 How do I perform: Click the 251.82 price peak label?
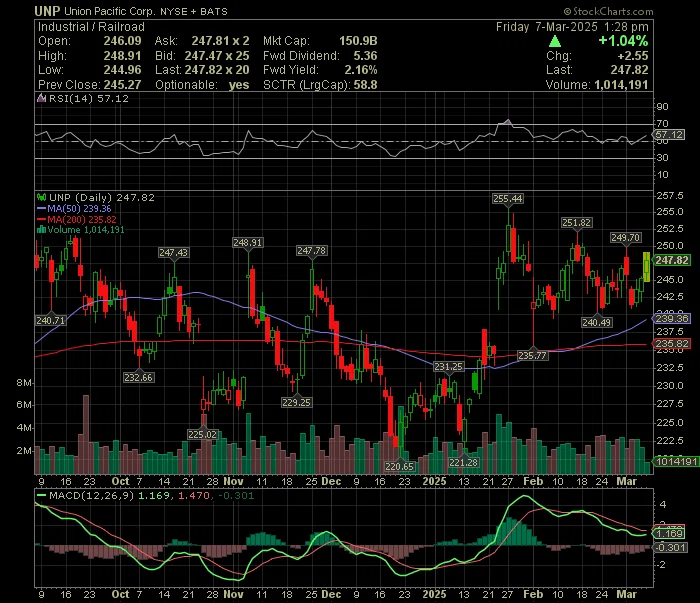click(576, 222)
